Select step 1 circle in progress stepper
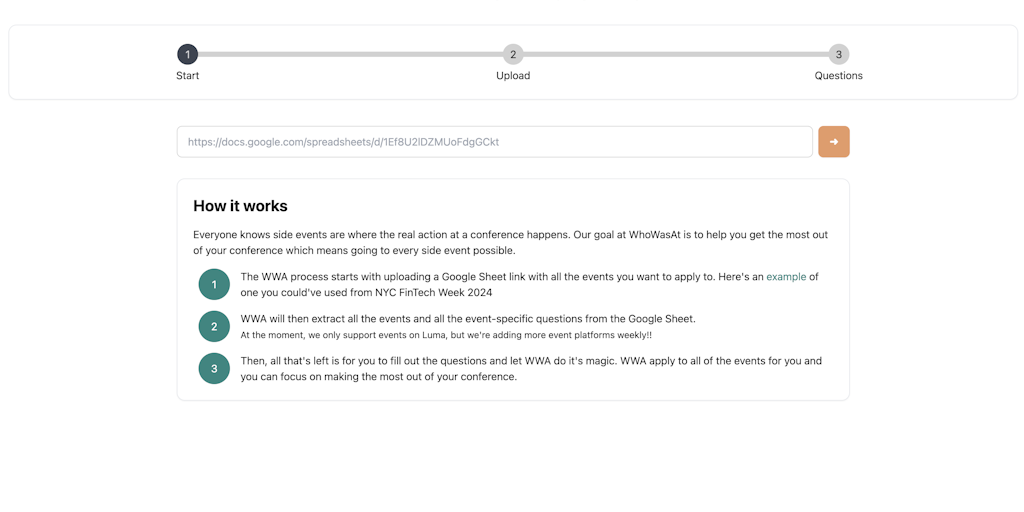This screenshot has height=512, width=1024. tap(187, 54)
